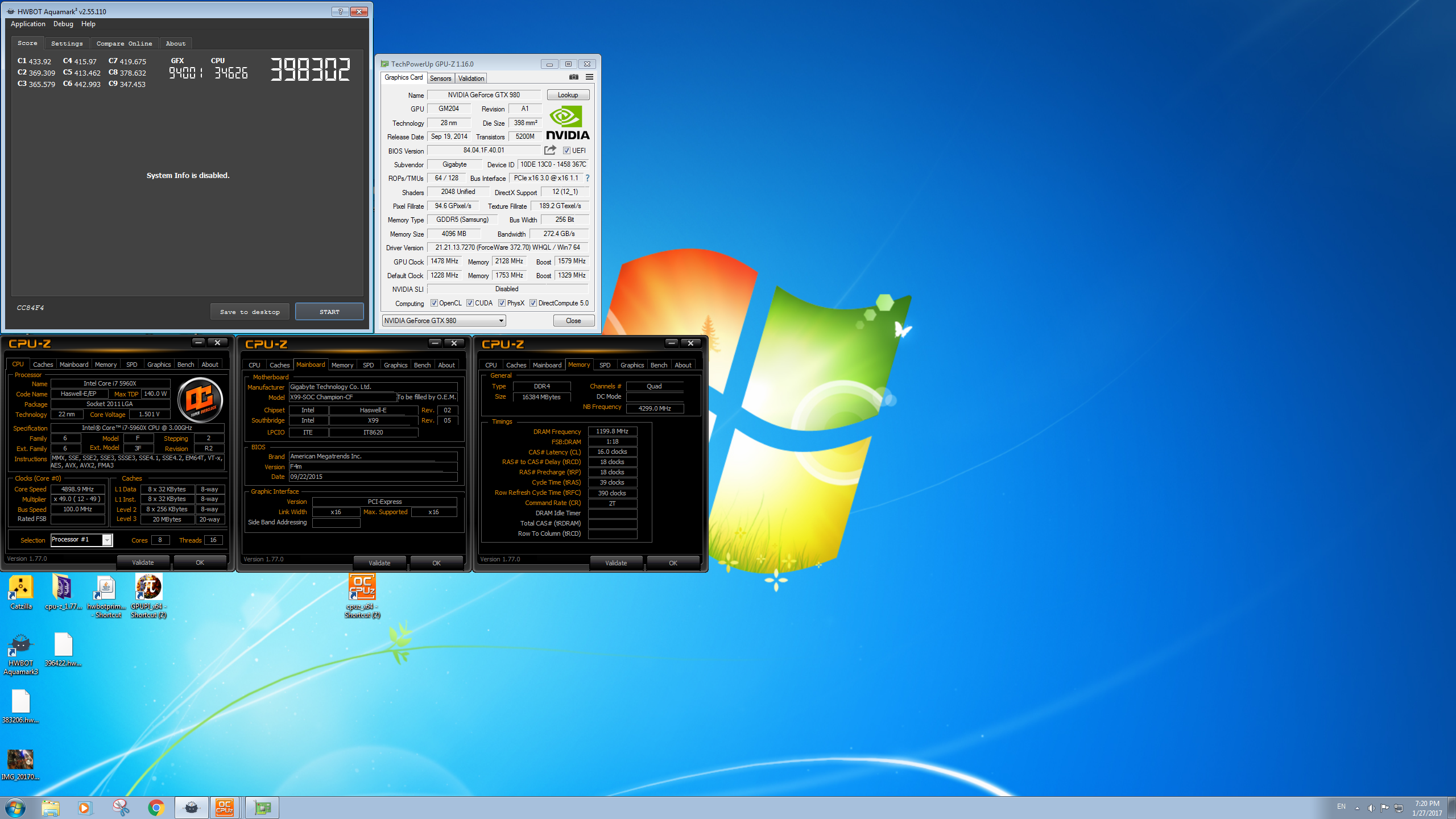Switch to Caches tab in the left CPU-Z window
The image size is (1456, 819).
click(x=43, y=365)
